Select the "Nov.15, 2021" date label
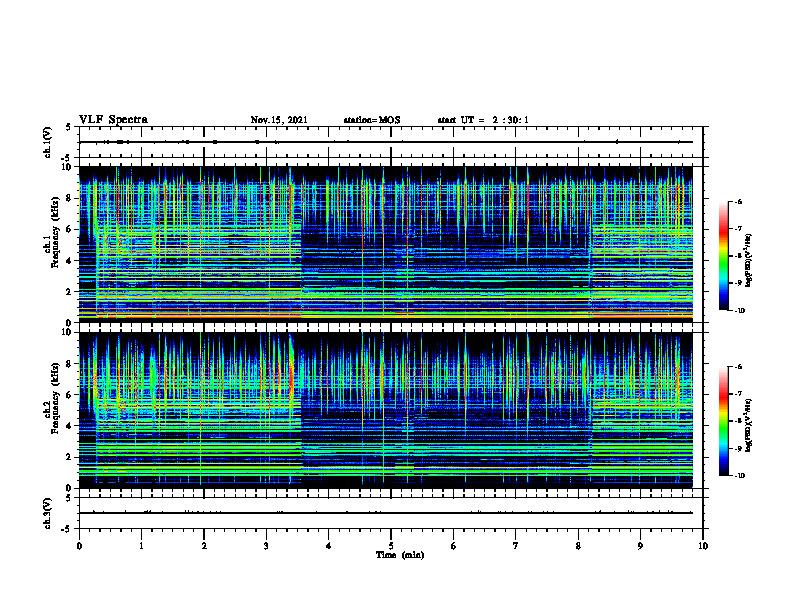Image resolution: width=792 pixels, height=612 pixels. (x=279, y=120)
